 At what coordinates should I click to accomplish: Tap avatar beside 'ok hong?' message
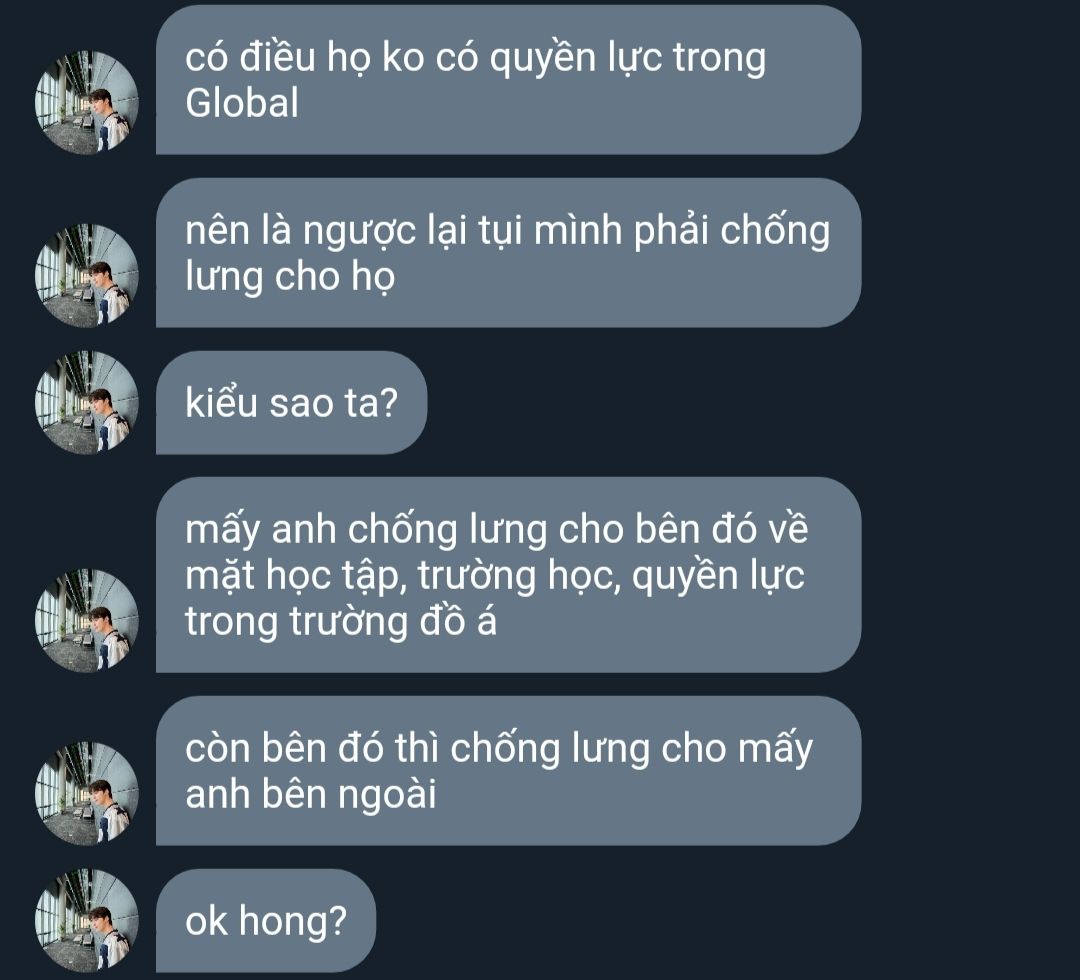tap(87, 921)
